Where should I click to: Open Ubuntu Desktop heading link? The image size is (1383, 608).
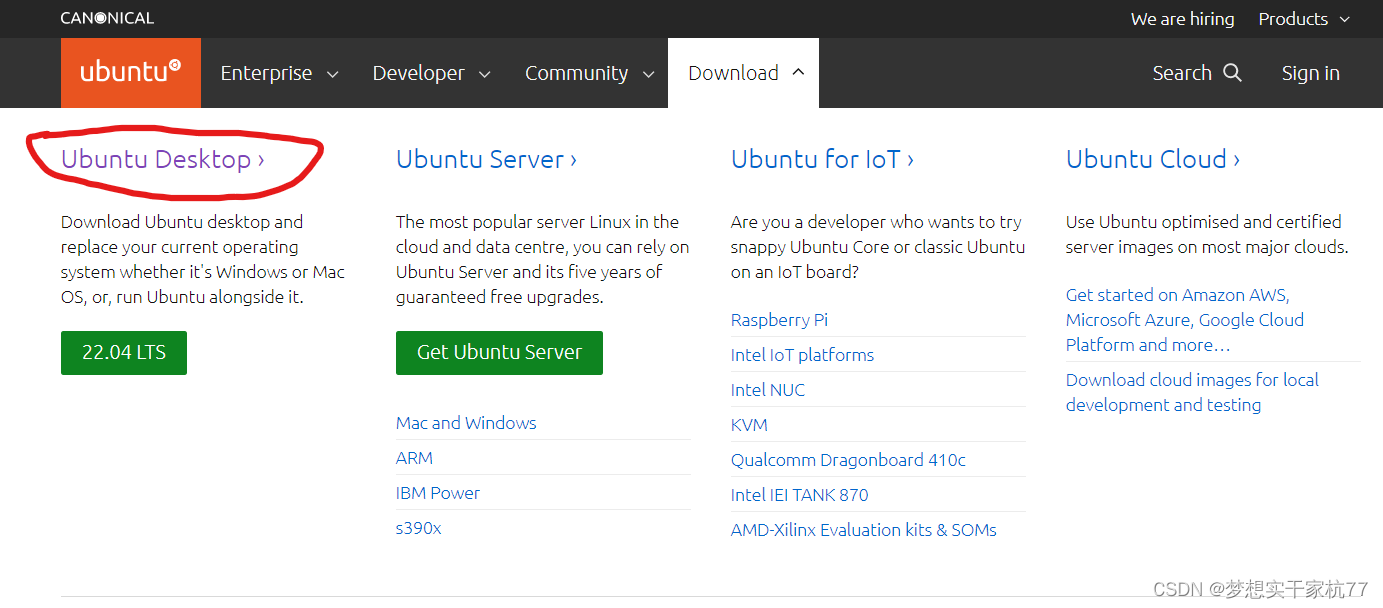(x=163, y=159)
